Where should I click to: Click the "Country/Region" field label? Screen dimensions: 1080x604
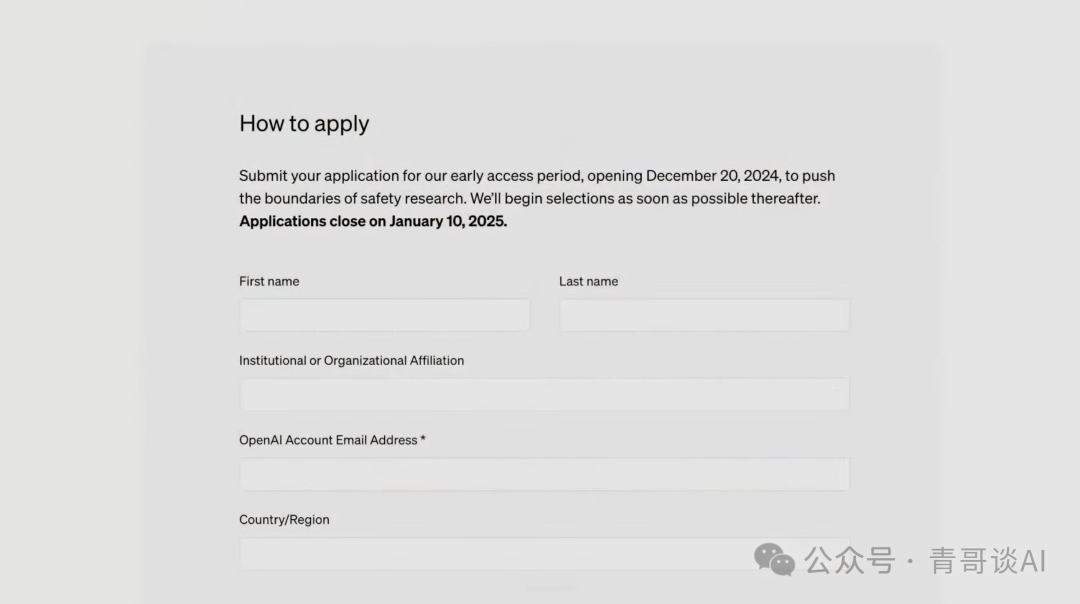click(x=284, y=520)
